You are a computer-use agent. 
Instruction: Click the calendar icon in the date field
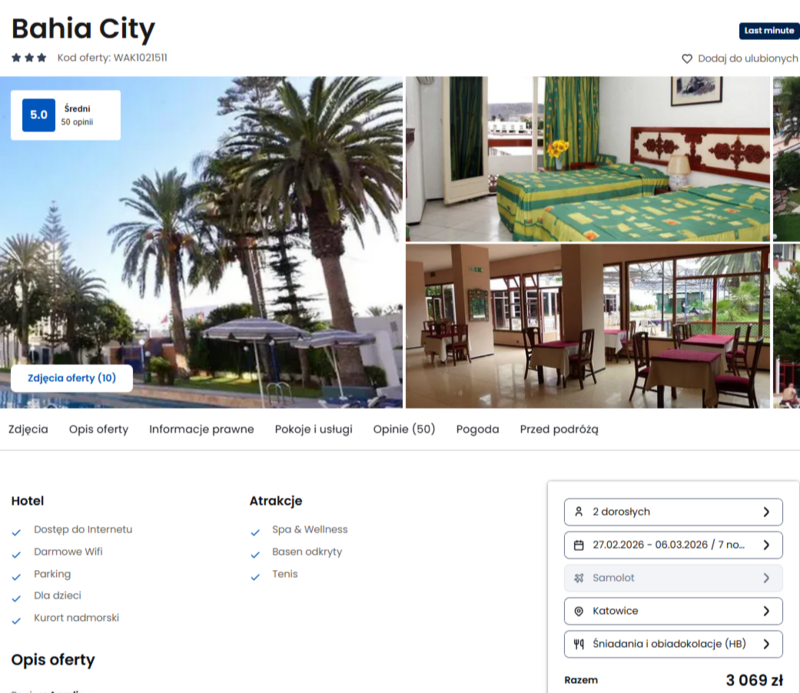(x=579, y=545)
